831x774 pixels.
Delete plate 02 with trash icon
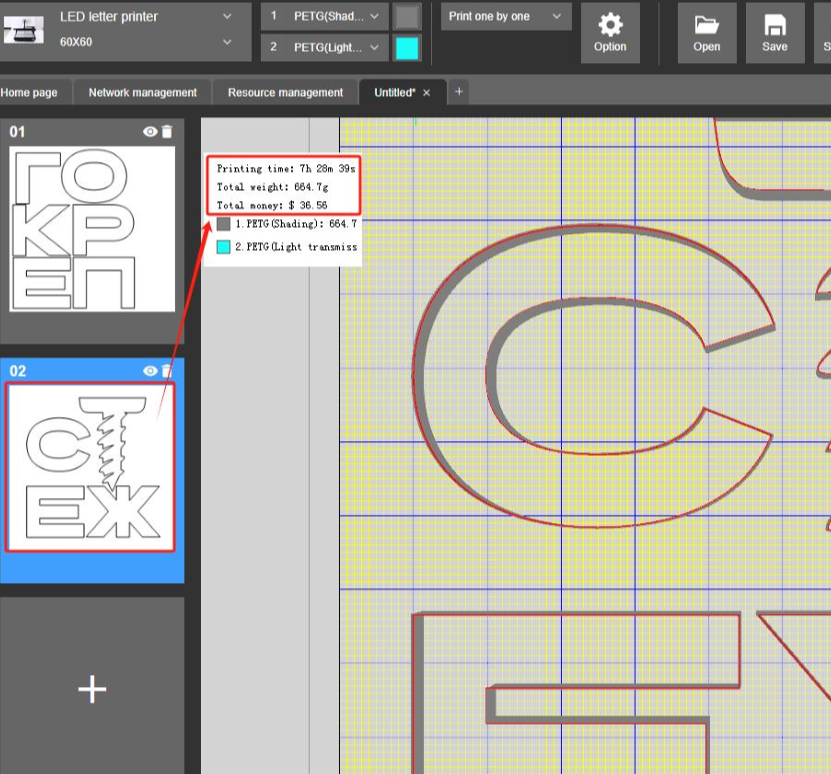[x=167, y=371]
